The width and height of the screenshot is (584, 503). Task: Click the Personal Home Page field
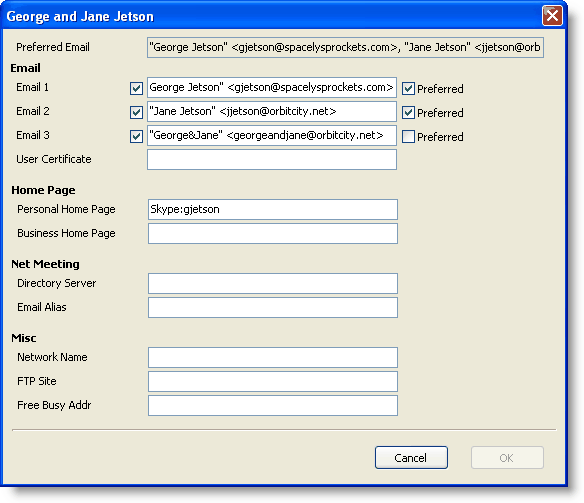click(273, 209)
